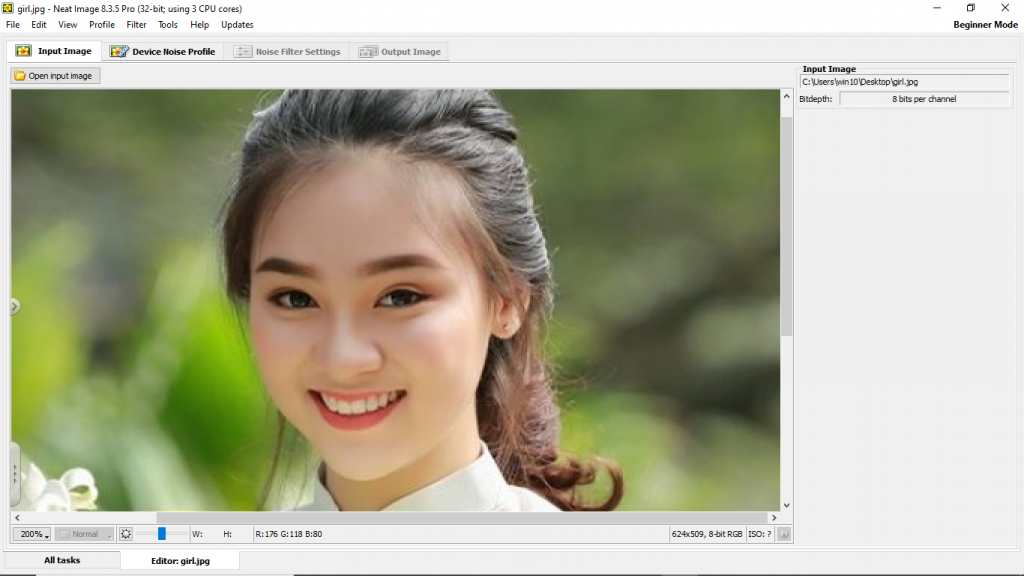This screenshot has height=576, width=1024.
Task: Select the Input Image tab icon
Action: 22,50
